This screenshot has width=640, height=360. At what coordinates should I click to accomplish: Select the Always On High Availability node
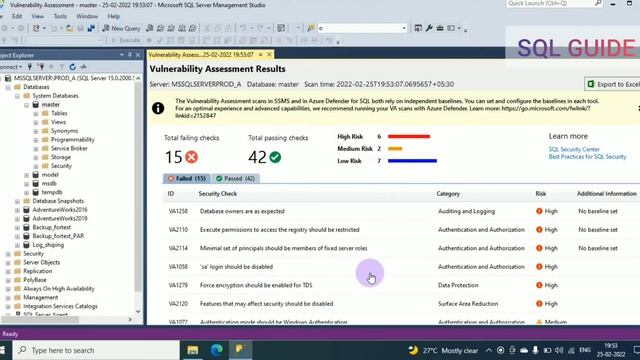tap(59, 289)
